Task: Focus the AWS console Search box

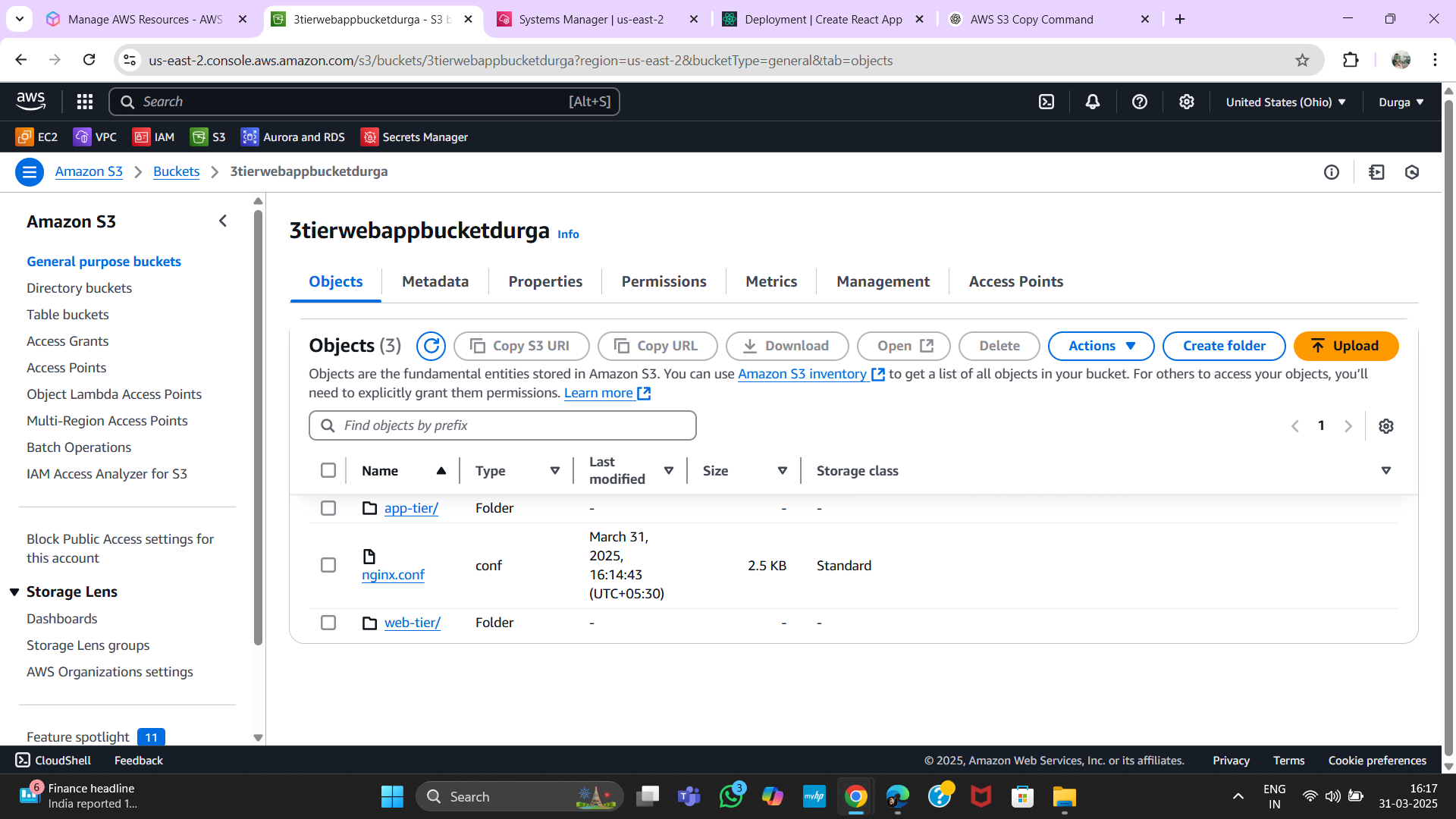Action: click(364, 102)
